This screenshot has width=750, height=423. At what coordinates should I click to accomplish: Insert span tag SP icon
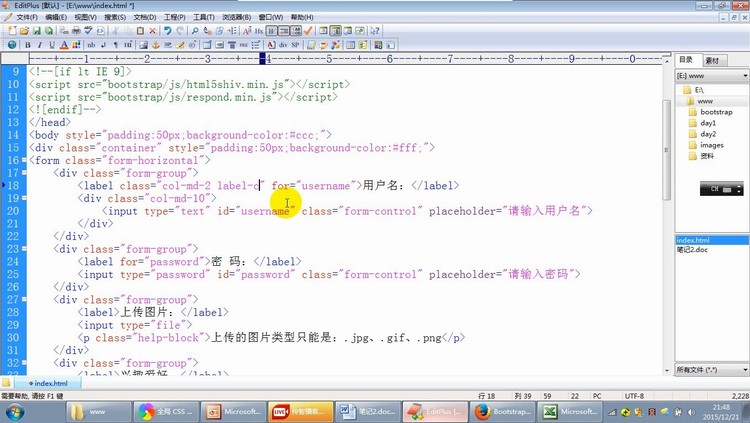(x=295, y=45)
